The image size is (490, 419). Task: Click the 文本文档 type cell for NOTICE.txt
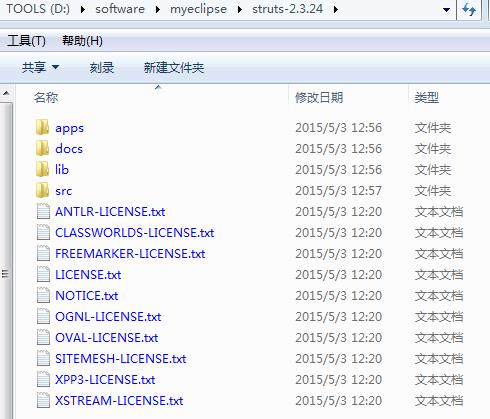[x=439, y=296]
